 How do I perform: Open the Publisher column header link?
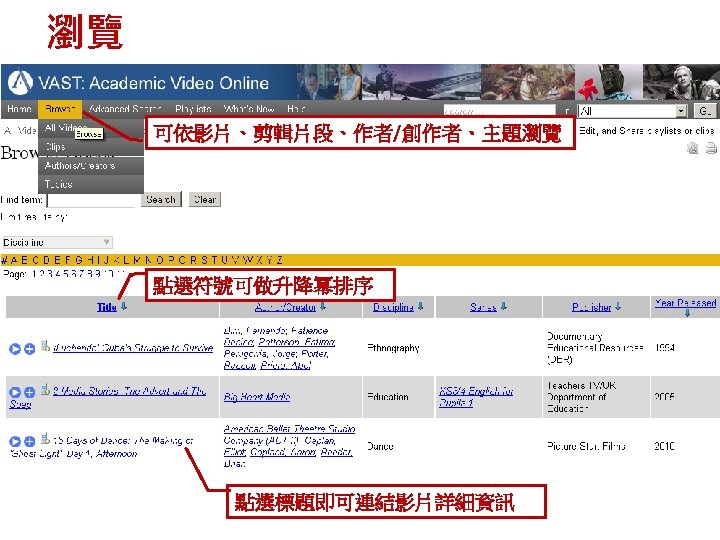click(591, 307)
